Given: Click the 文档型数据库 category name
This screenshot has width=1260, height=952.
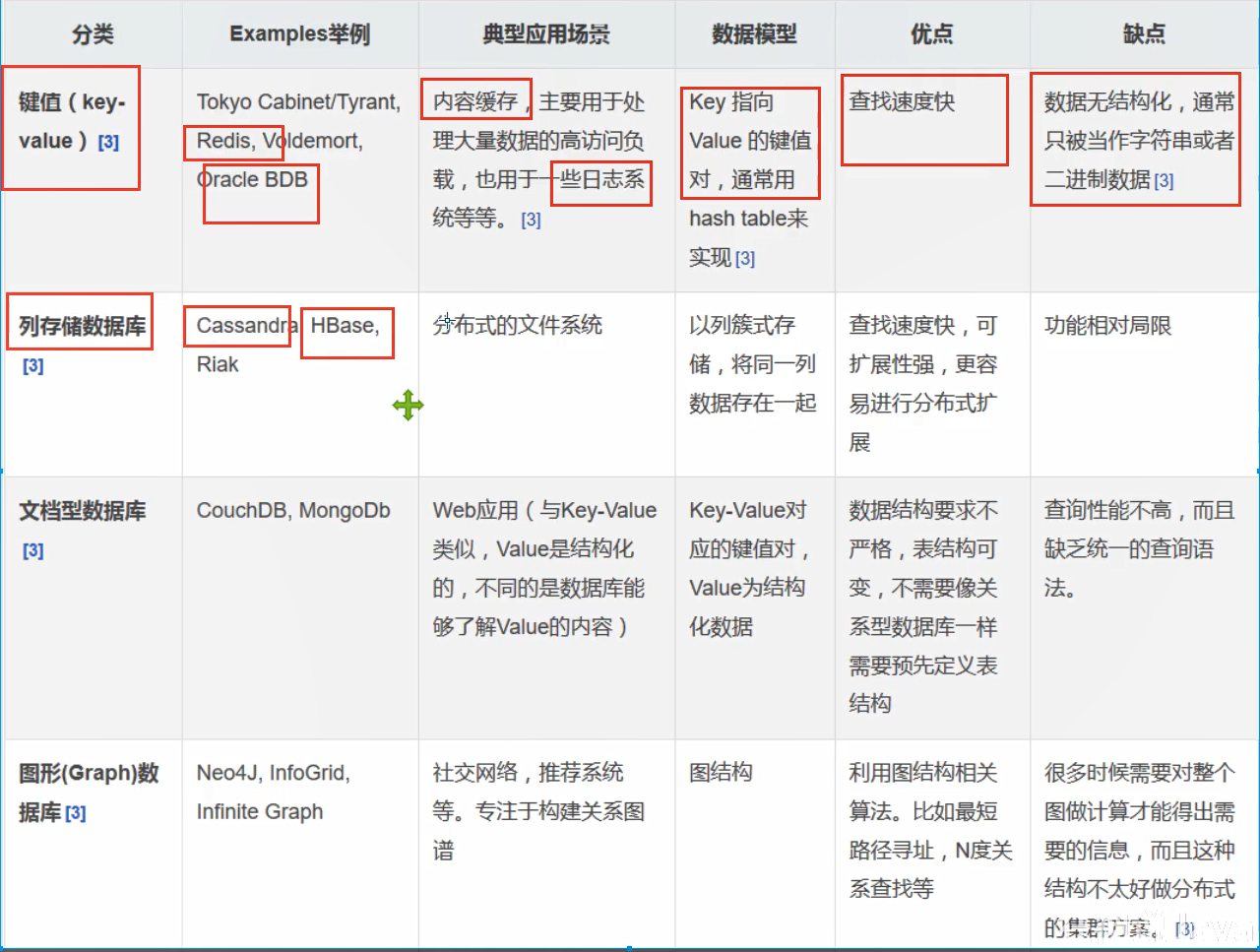Looking at the screenshot, I should pyautogui.click(x=83, y=511).
